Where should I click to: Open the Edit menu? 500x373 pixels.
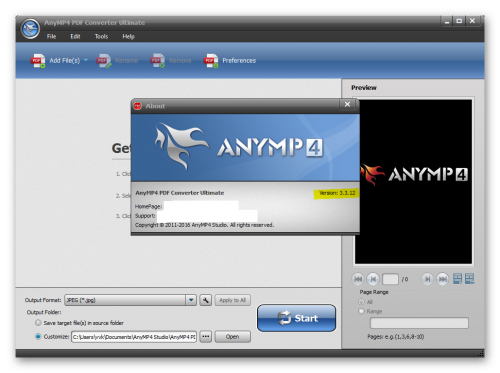pyautogui.click(x=75, y=36)
